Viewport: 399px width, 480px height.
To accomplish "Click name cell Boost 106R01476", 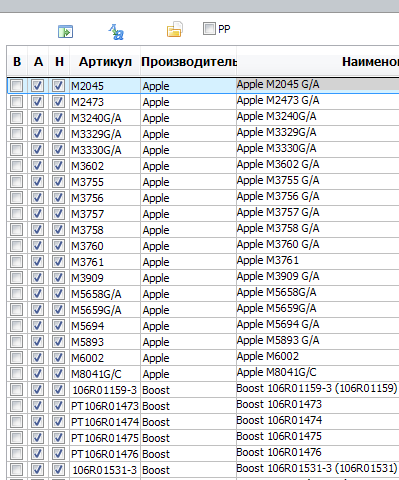I will (x=318, y=453).
